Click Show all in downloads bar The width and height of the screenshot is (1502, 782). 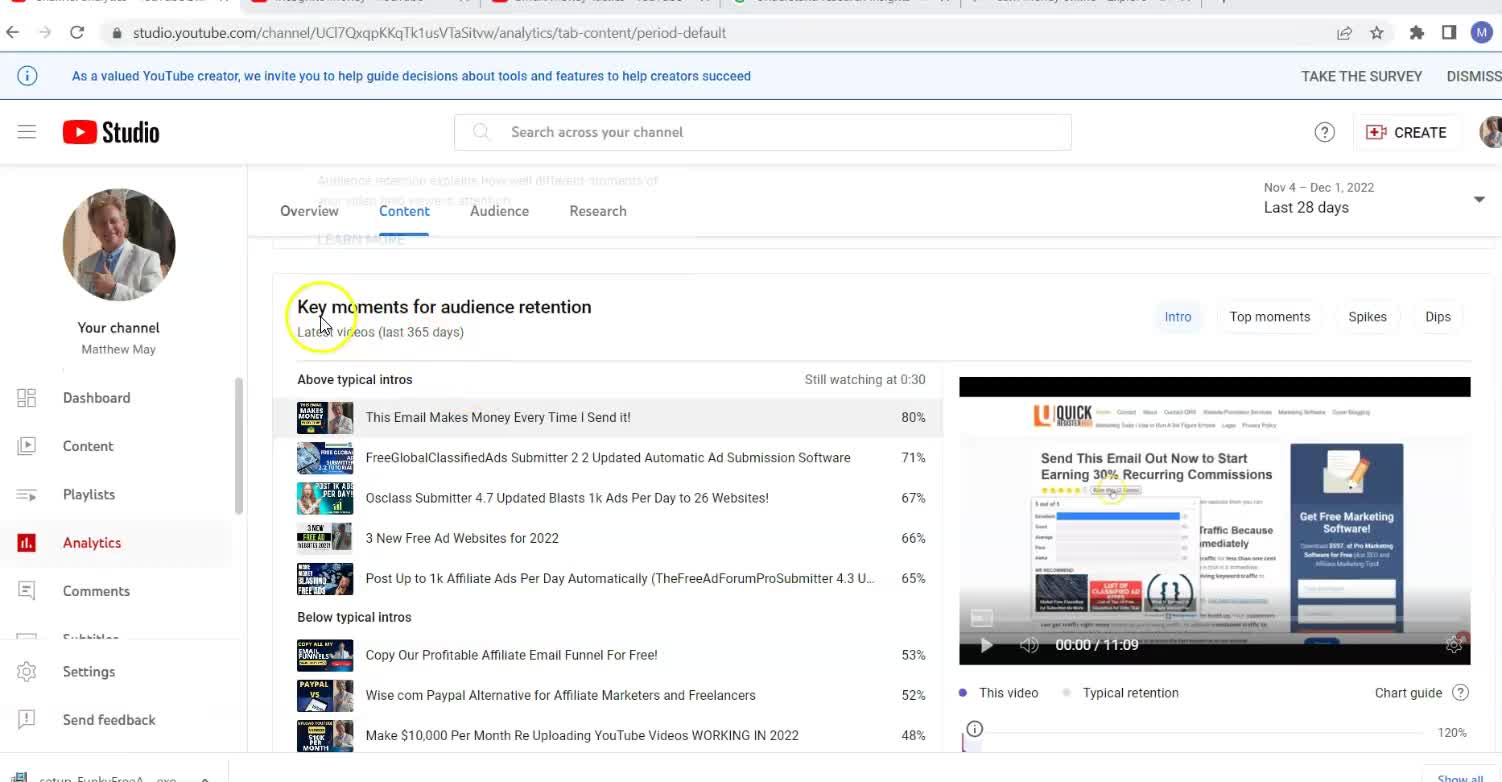tap(1461, 778)
